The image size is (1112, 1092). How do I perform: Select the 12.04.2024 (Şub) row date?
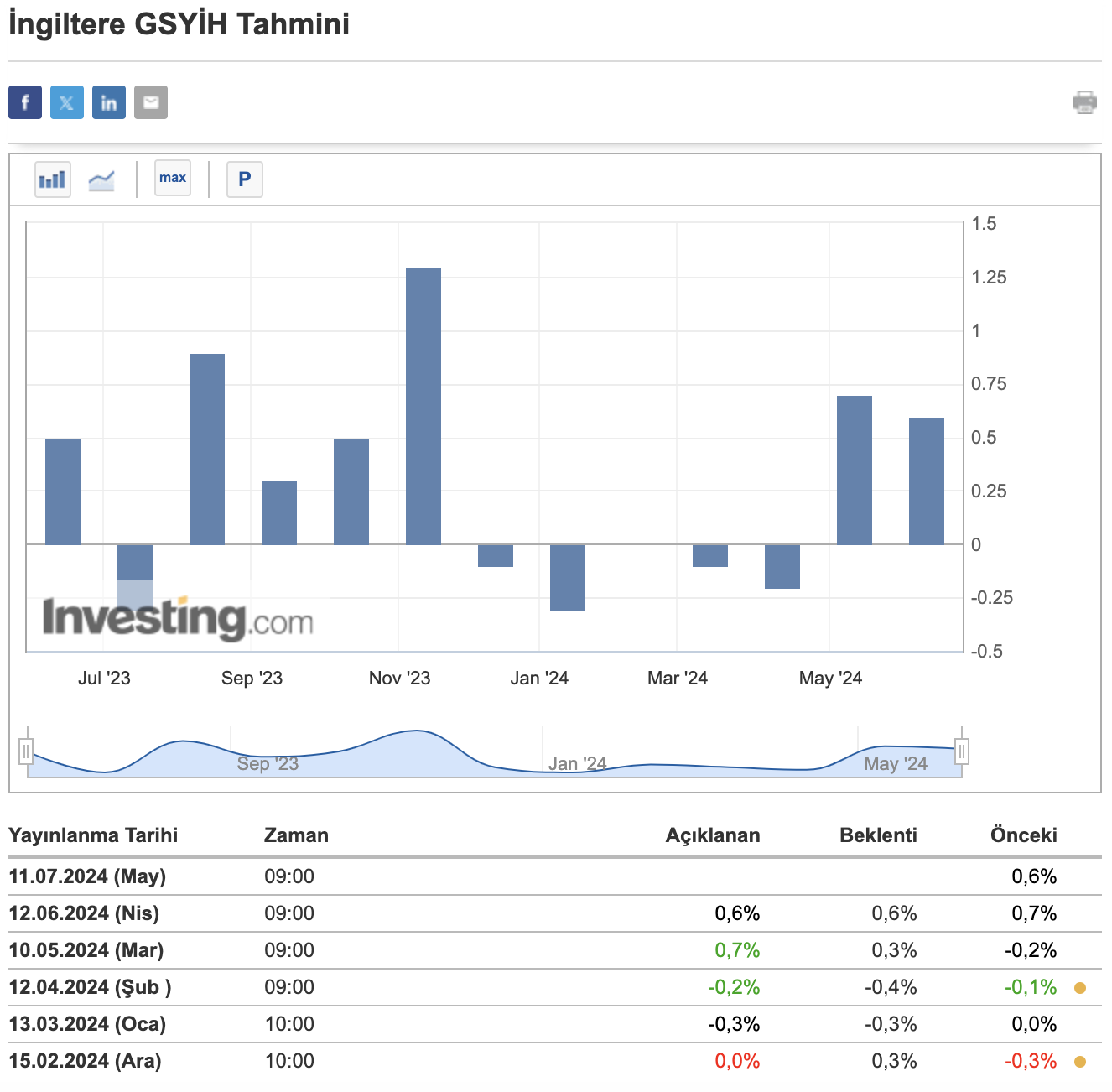coord(90,987)
